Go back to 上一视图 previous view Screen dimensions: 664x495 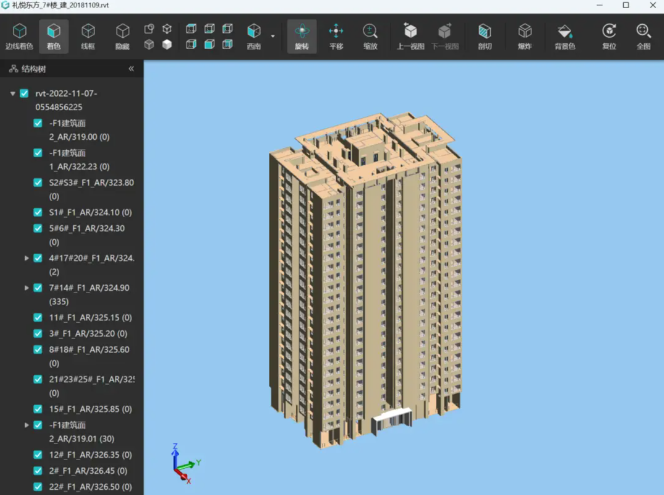[x=410, y=36]
